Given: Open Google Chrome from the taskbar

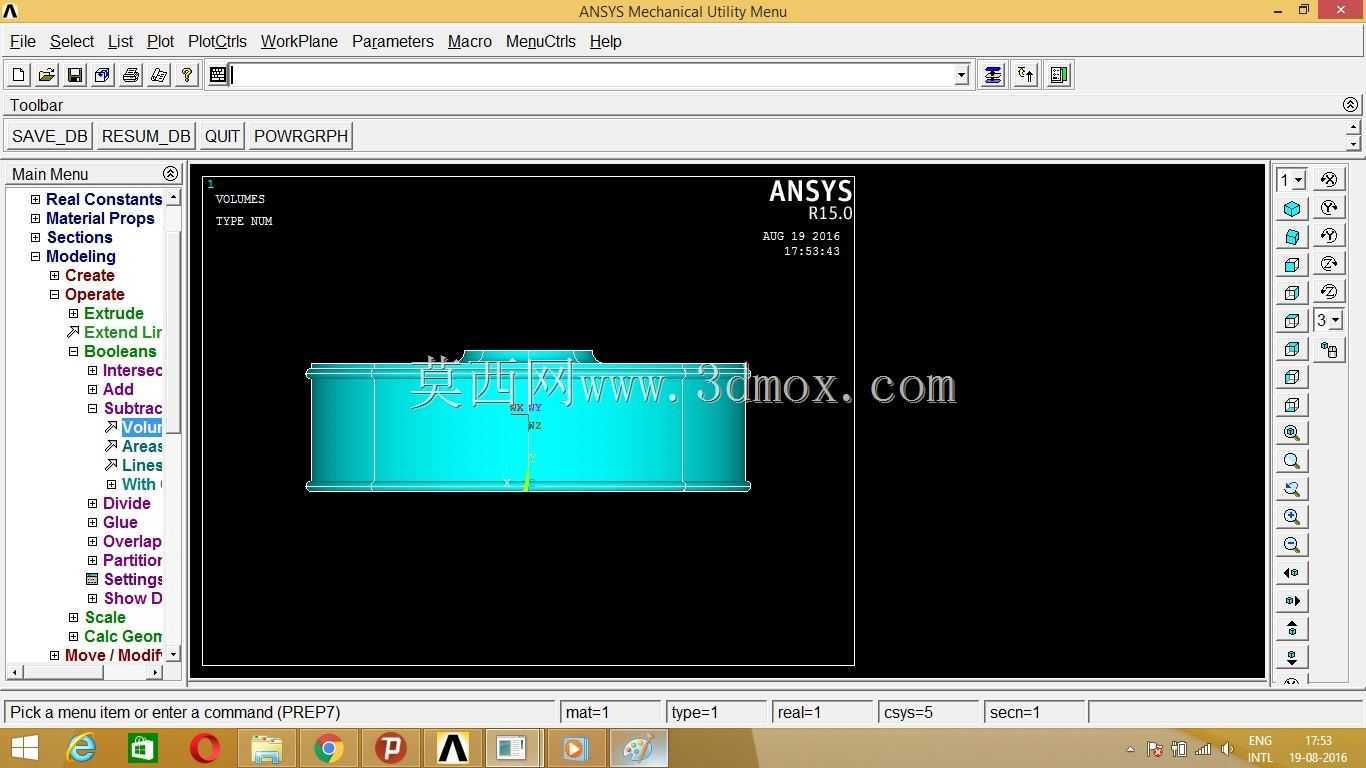Looking at the screenshot, I should tap(329, 748).
